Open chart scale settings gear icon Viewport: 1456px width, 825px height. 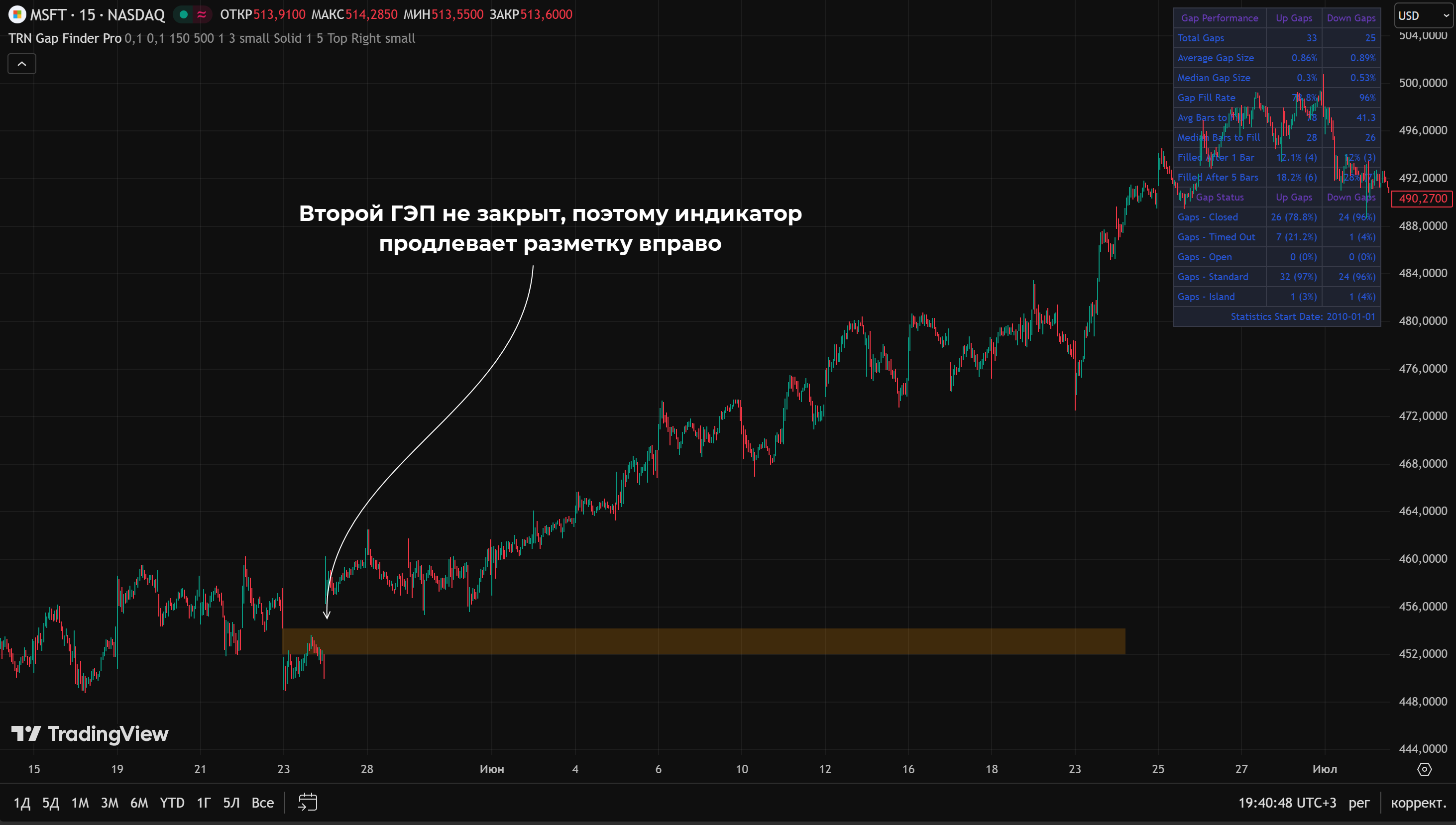[x=1424, y=769]
